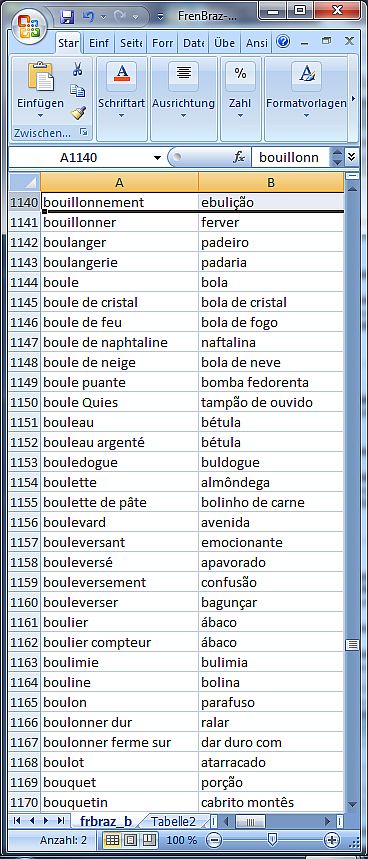Click the zoom out minus button
This screenshot has height=859, width=368.
[215, 840]
